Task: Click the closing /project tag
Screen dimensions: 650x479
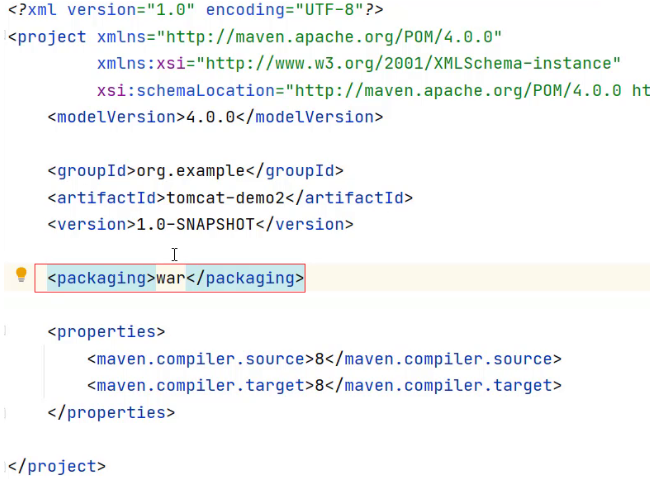Action: pyautogui.click(x=57, y=467)
